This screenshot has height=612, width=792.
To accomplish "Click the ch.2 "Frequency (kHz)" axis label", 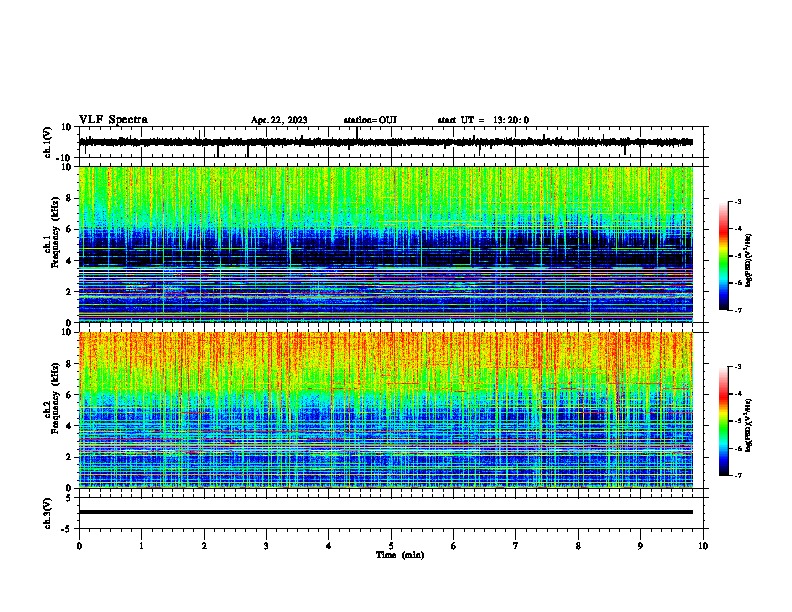I will point(55,398).
